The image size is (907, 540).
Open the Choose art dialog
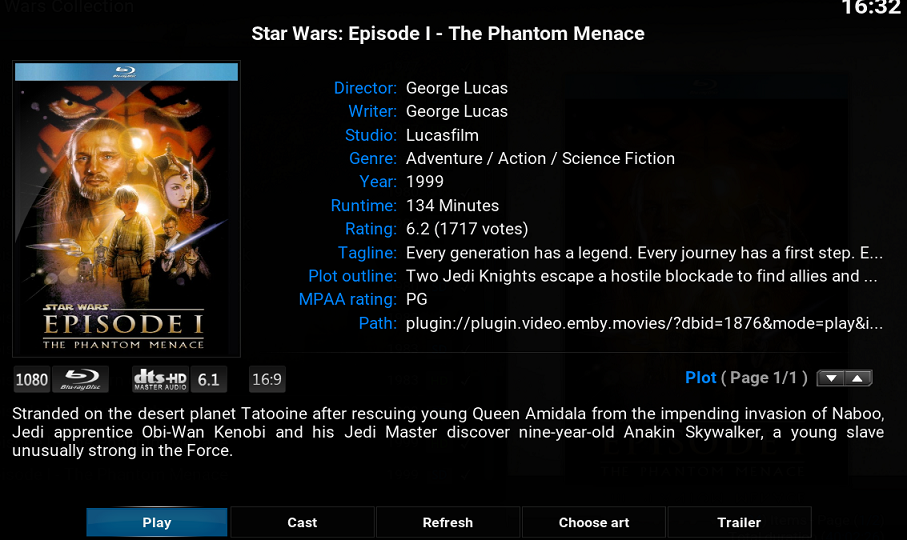(x=594, y=522)
